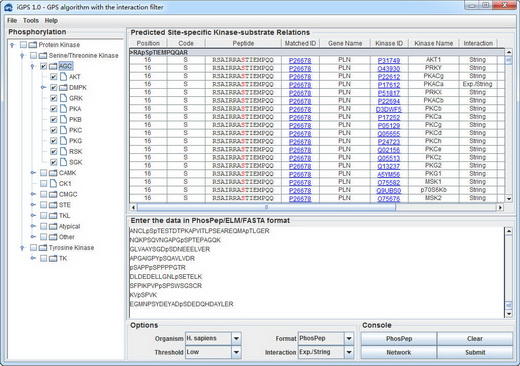This screenshot has height=366, width=520.
Task: Uncheck the PKA kinase checkbox
Action: [53, 109]
